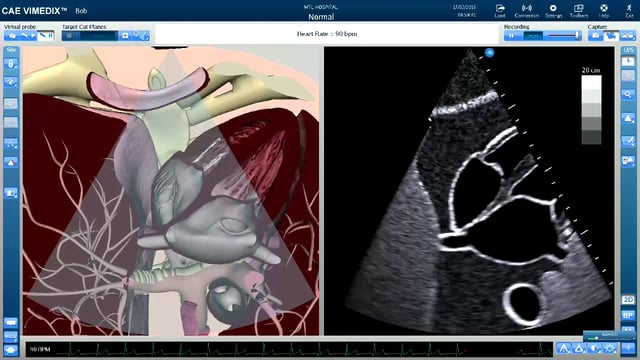Click the 20 cm depth label
The width and height of the screenshot is (640, 360).
pyautogui.click(x=591, y=70)
